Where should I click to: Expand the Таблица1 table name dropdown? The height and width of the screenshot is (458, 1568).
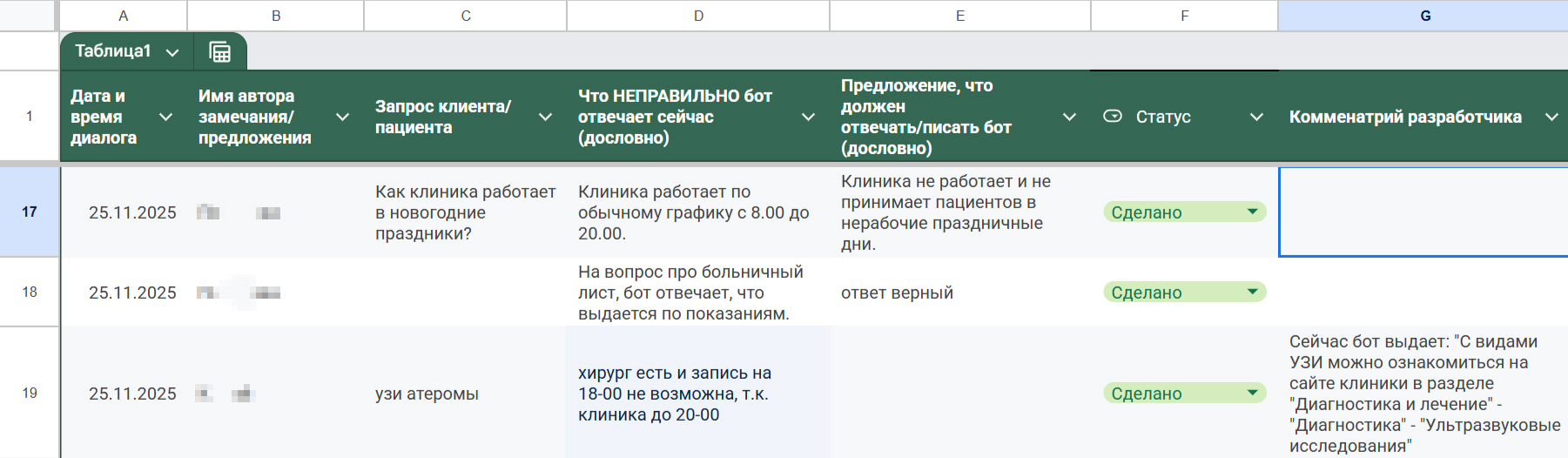(x=172, y=52)
